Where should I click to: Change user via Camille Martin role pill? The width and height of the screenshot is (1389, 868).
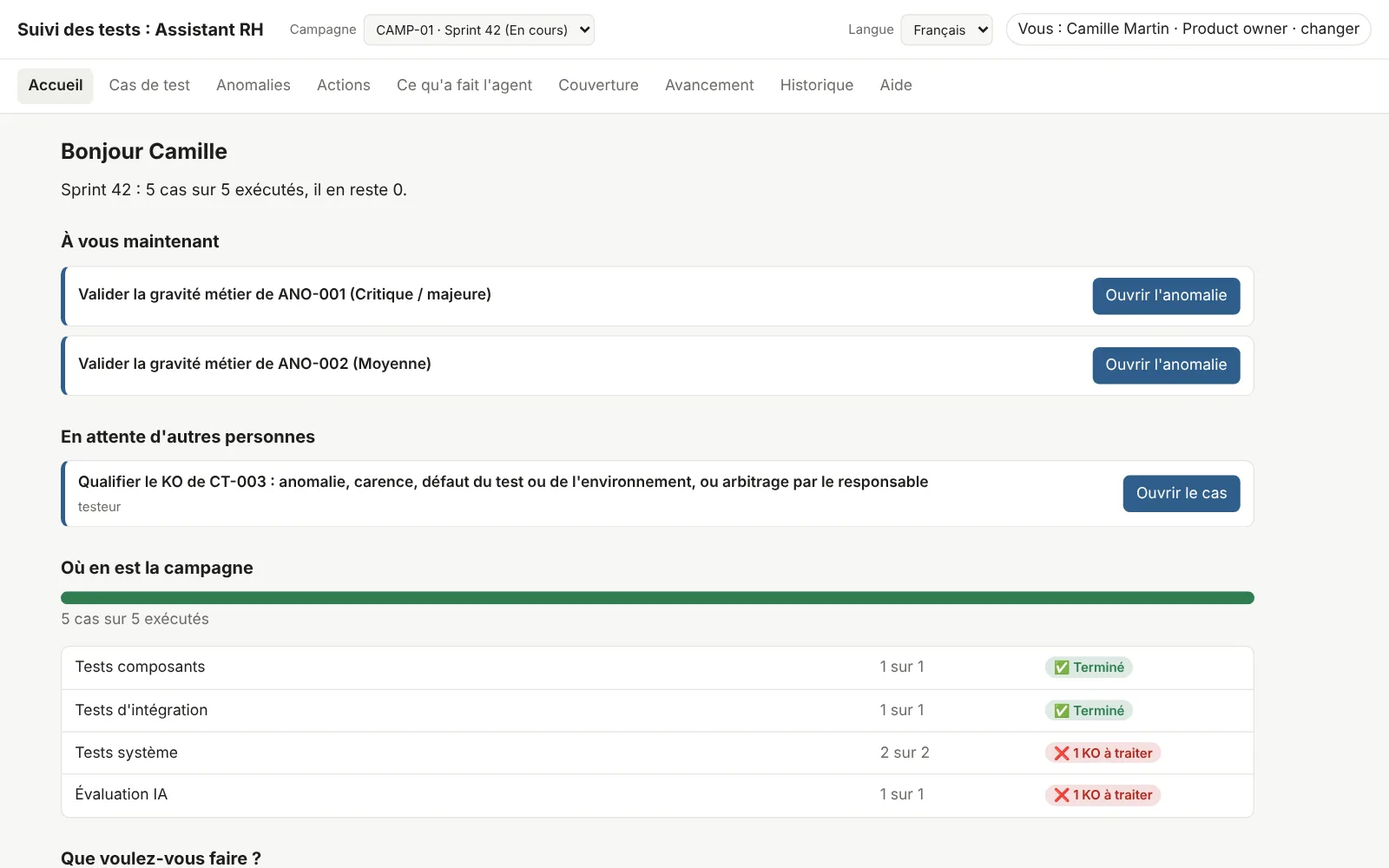(x=1188, y=29)
